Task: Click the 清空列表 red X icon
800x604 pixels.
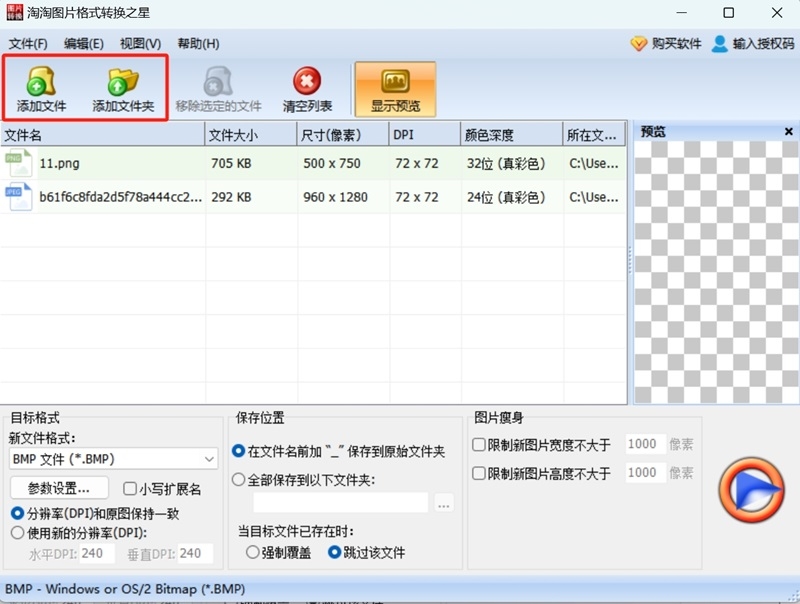Action: pyautogui.click(x=307, y=81)
